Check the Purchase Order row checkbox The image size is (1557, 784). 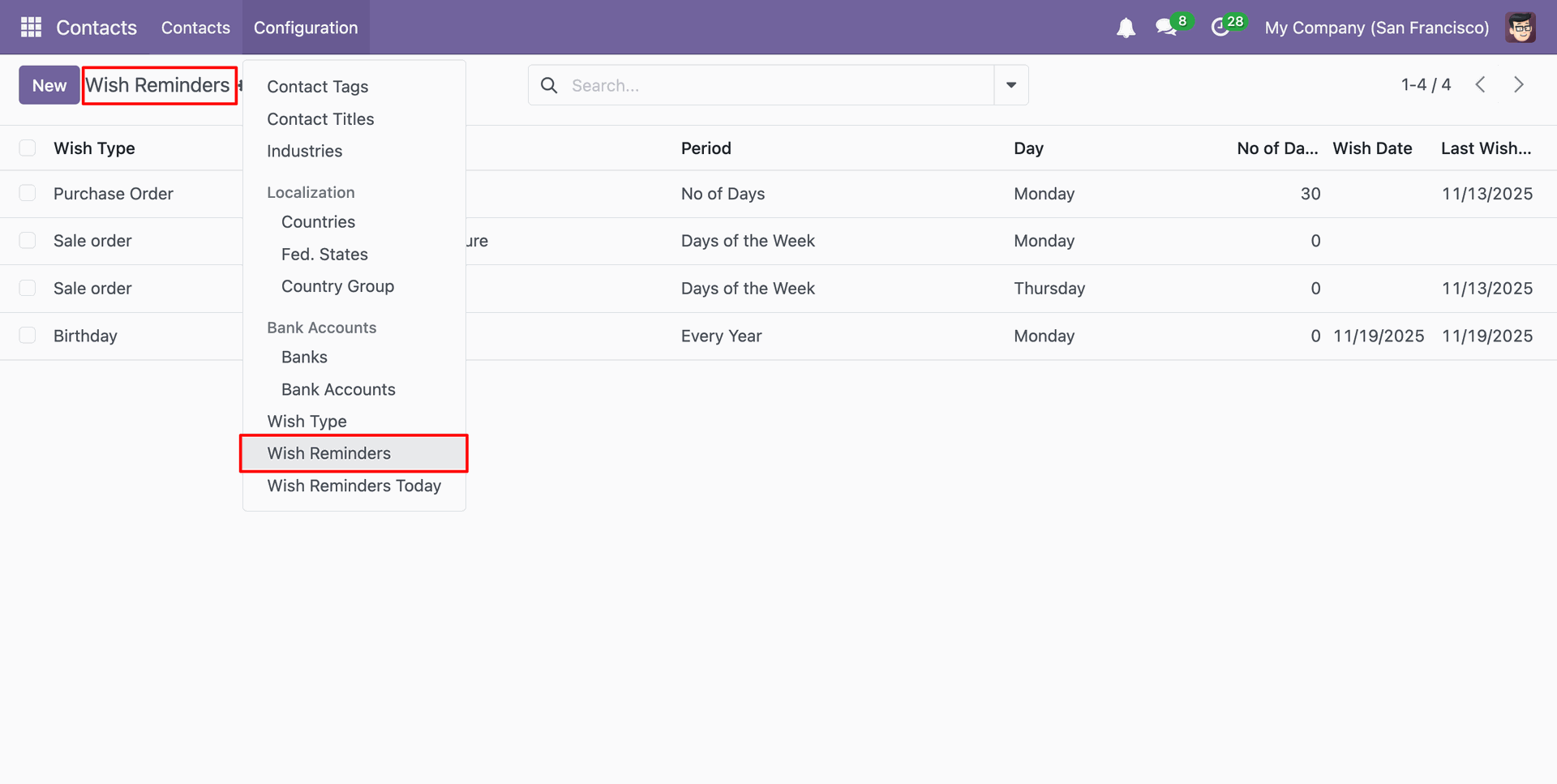tap(28, 193)
